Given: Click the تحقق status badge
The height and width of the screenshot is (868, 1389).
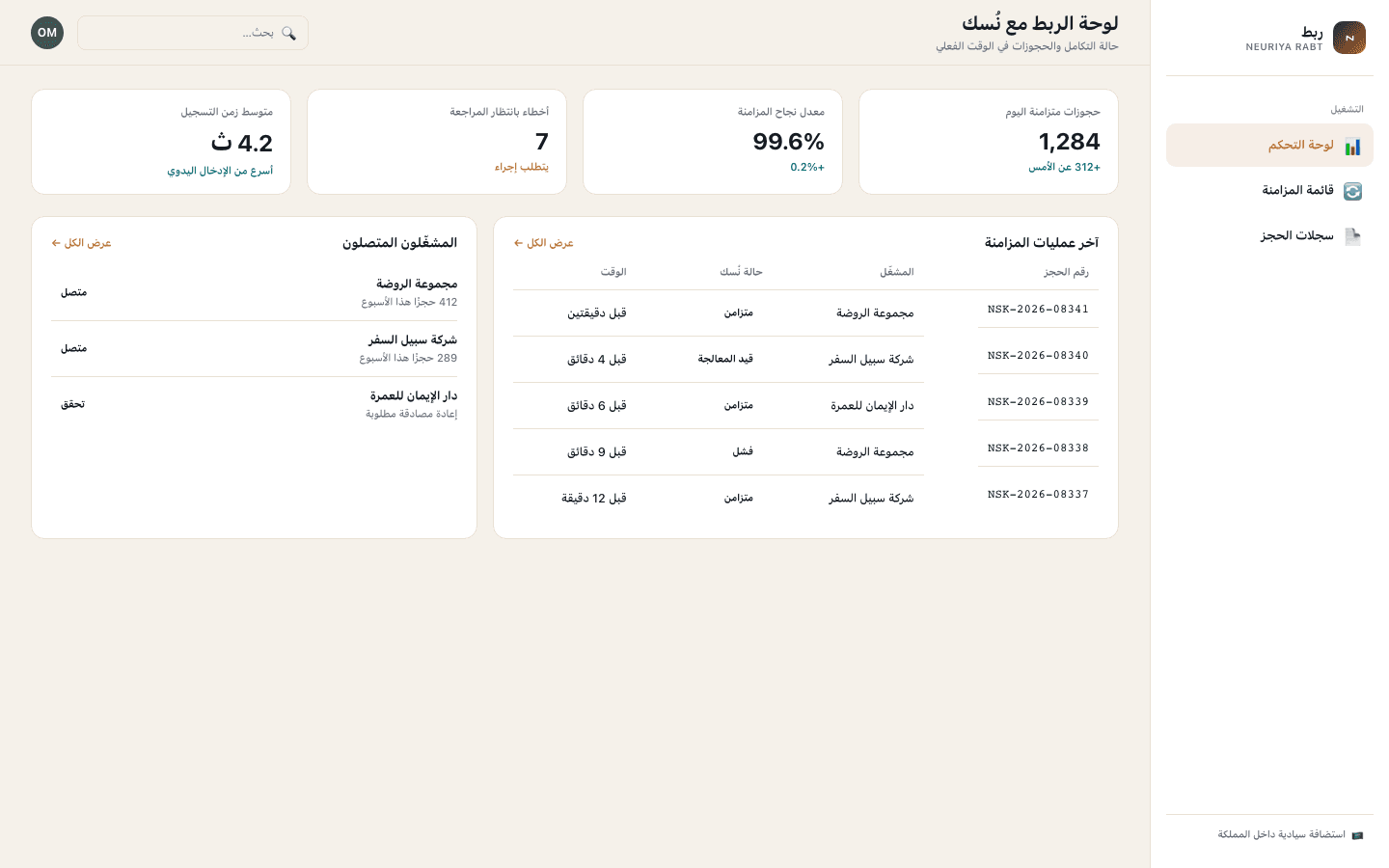Looking at the screenshot, I should pyautogui.click(x=73, y=404).
